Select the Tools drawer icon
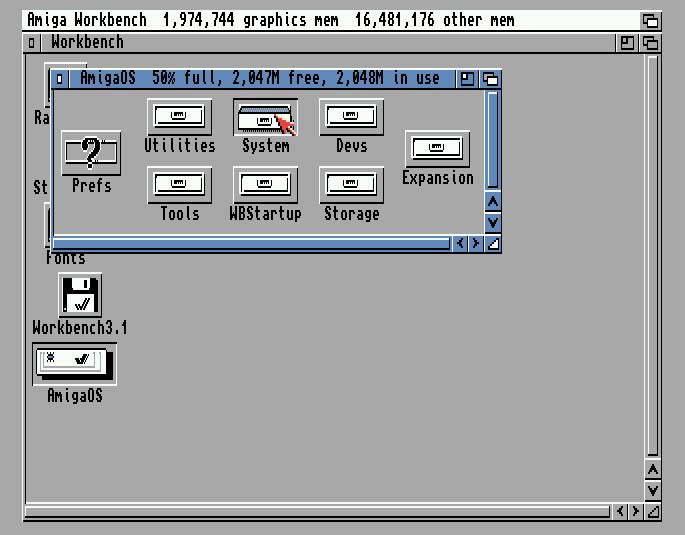 click(179, 185)
